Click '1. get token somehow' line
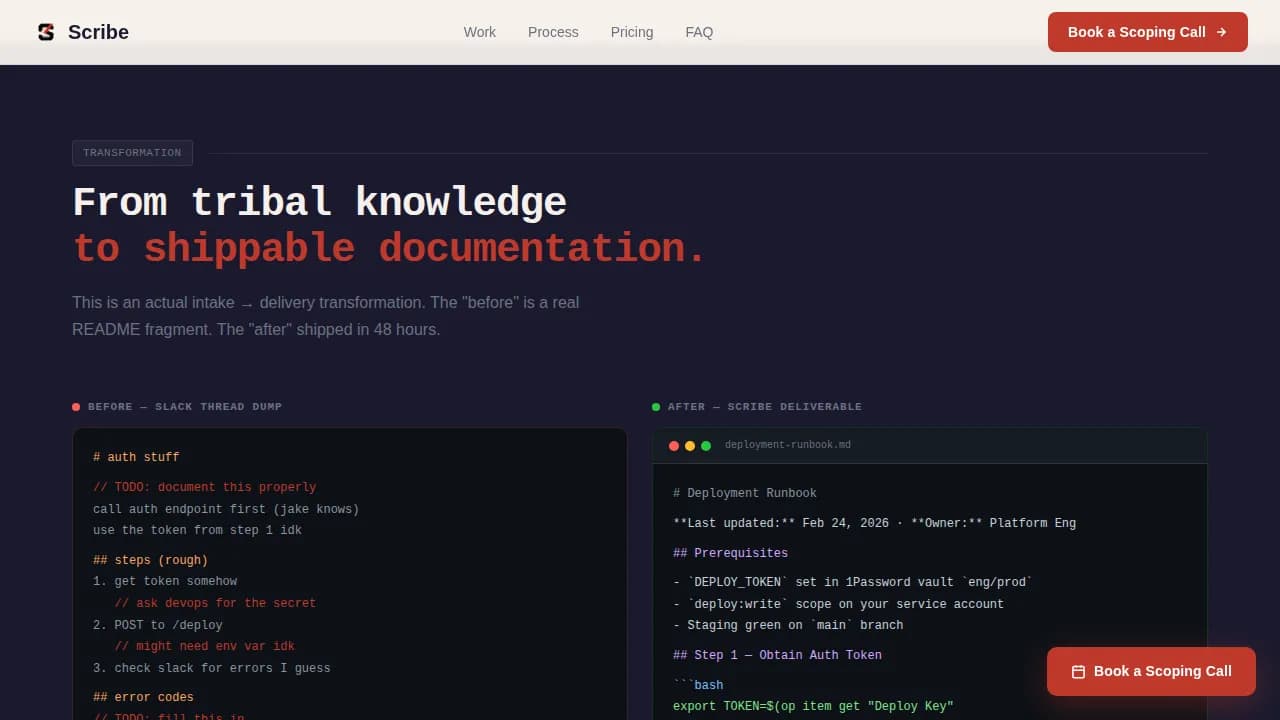This screenshot has height=720, width=1280. (x=165, y=581)
